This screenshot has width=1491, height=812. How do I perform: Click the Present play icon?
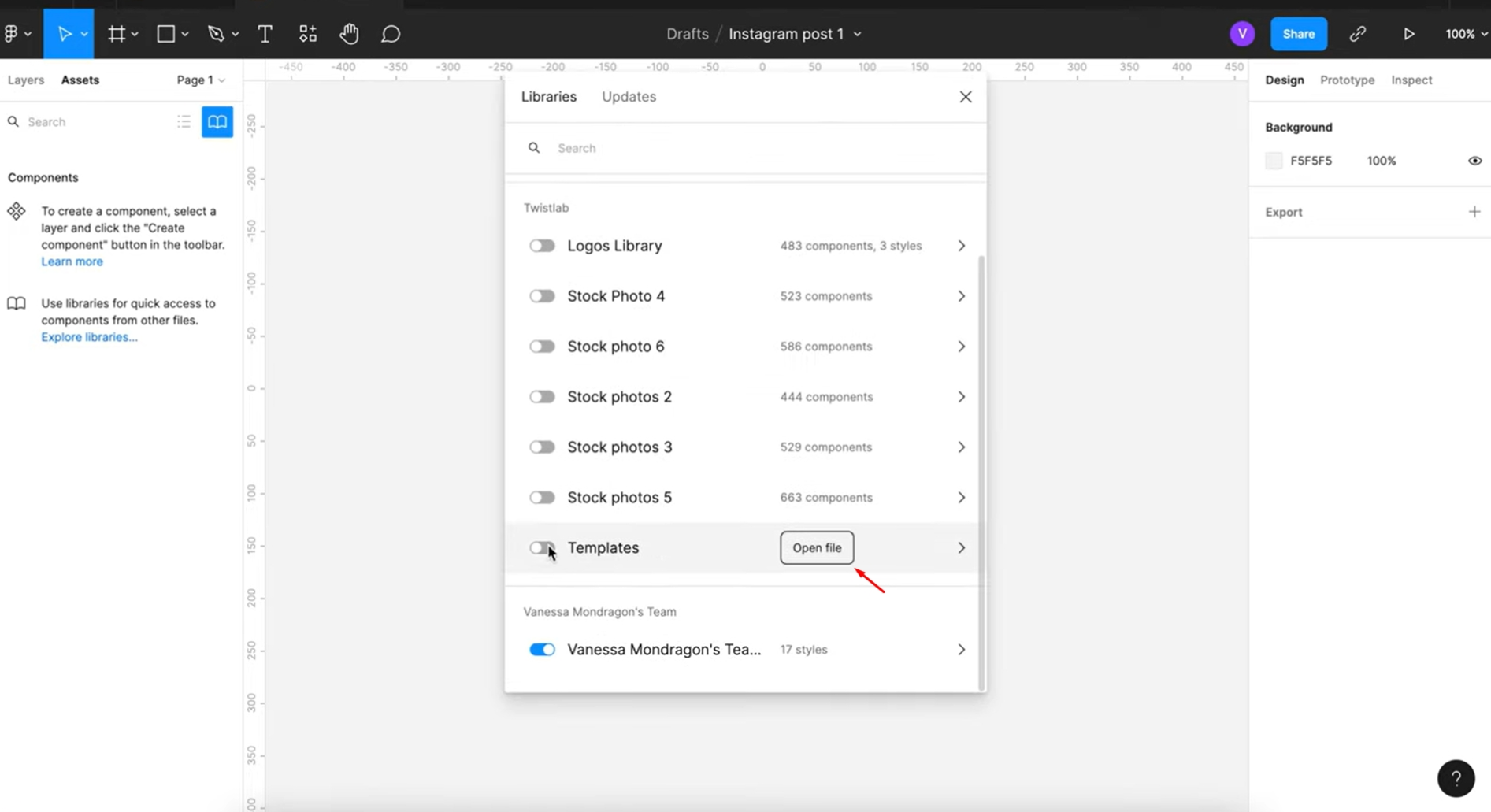click(x=1409, y=33)
